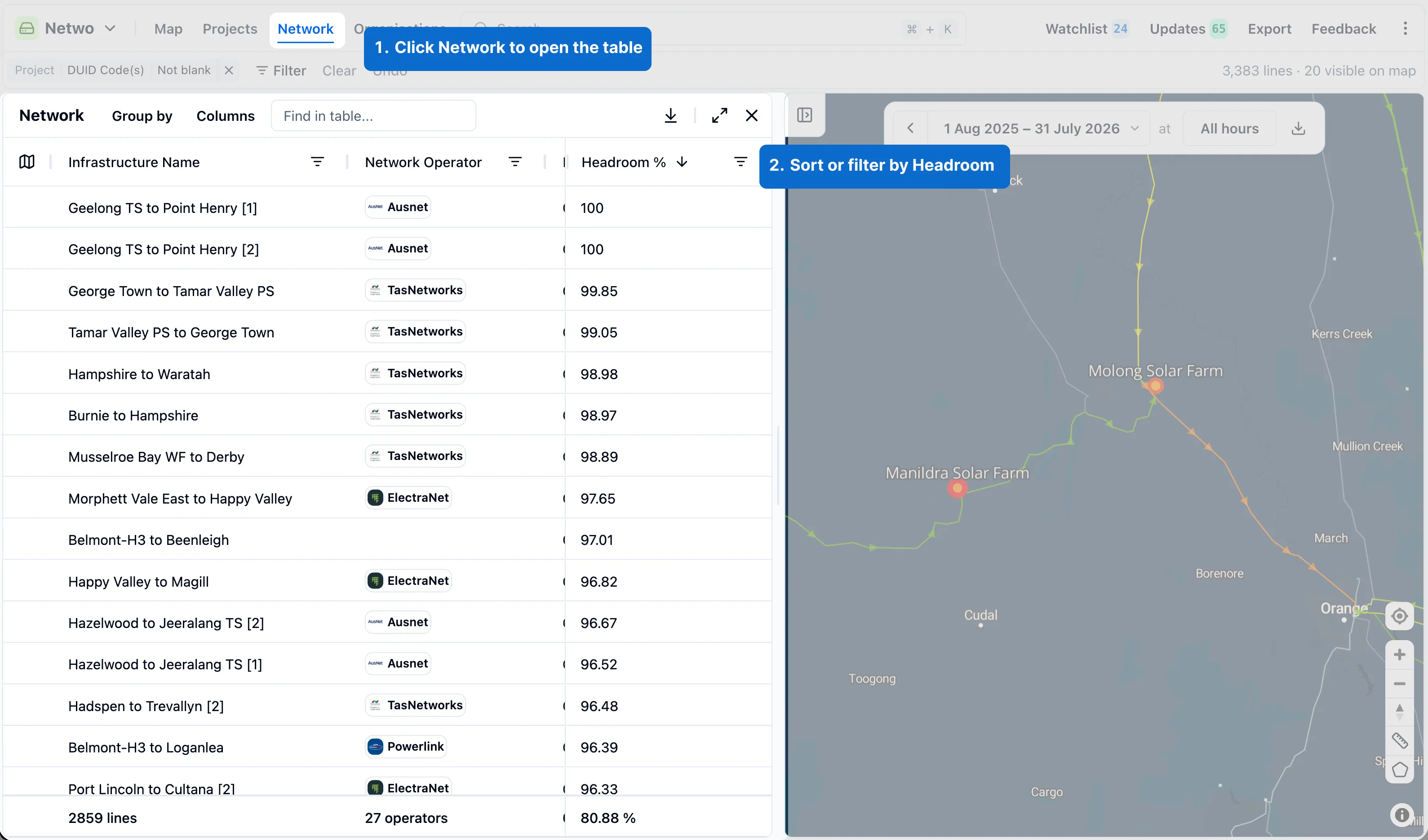The image size is (1428, 840).
Task: Sort by Headroom % descending arrow
Action: [x=682, y=162]
